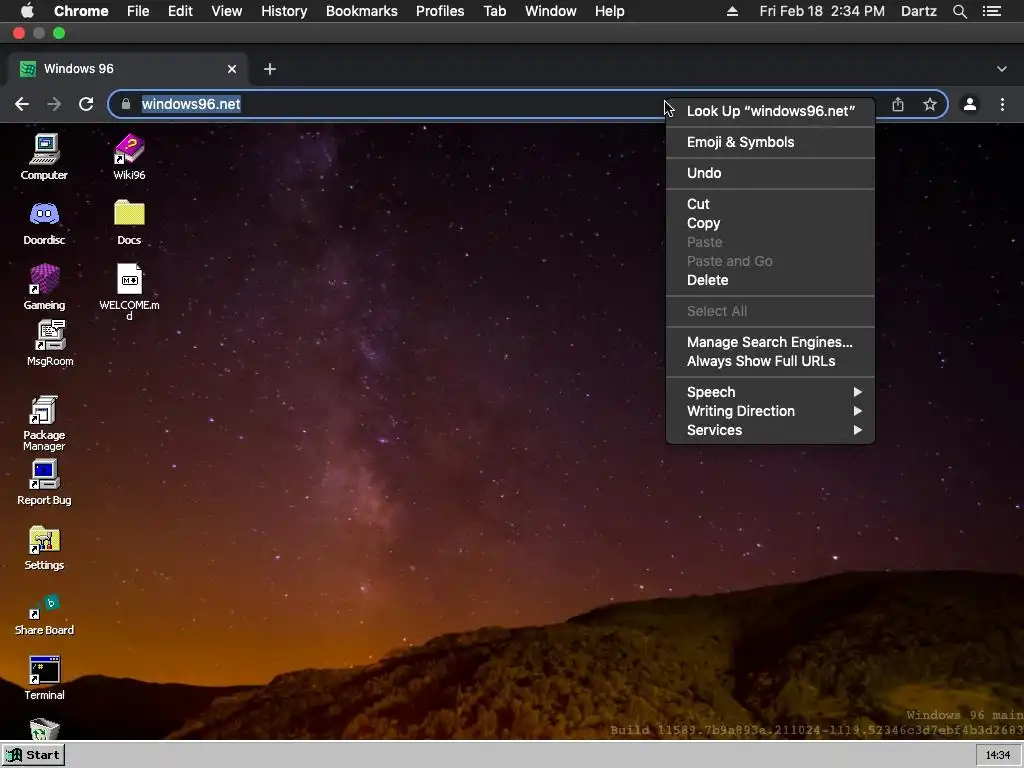
Task: Open the Chrome profile avatar button
Action: 970,104
